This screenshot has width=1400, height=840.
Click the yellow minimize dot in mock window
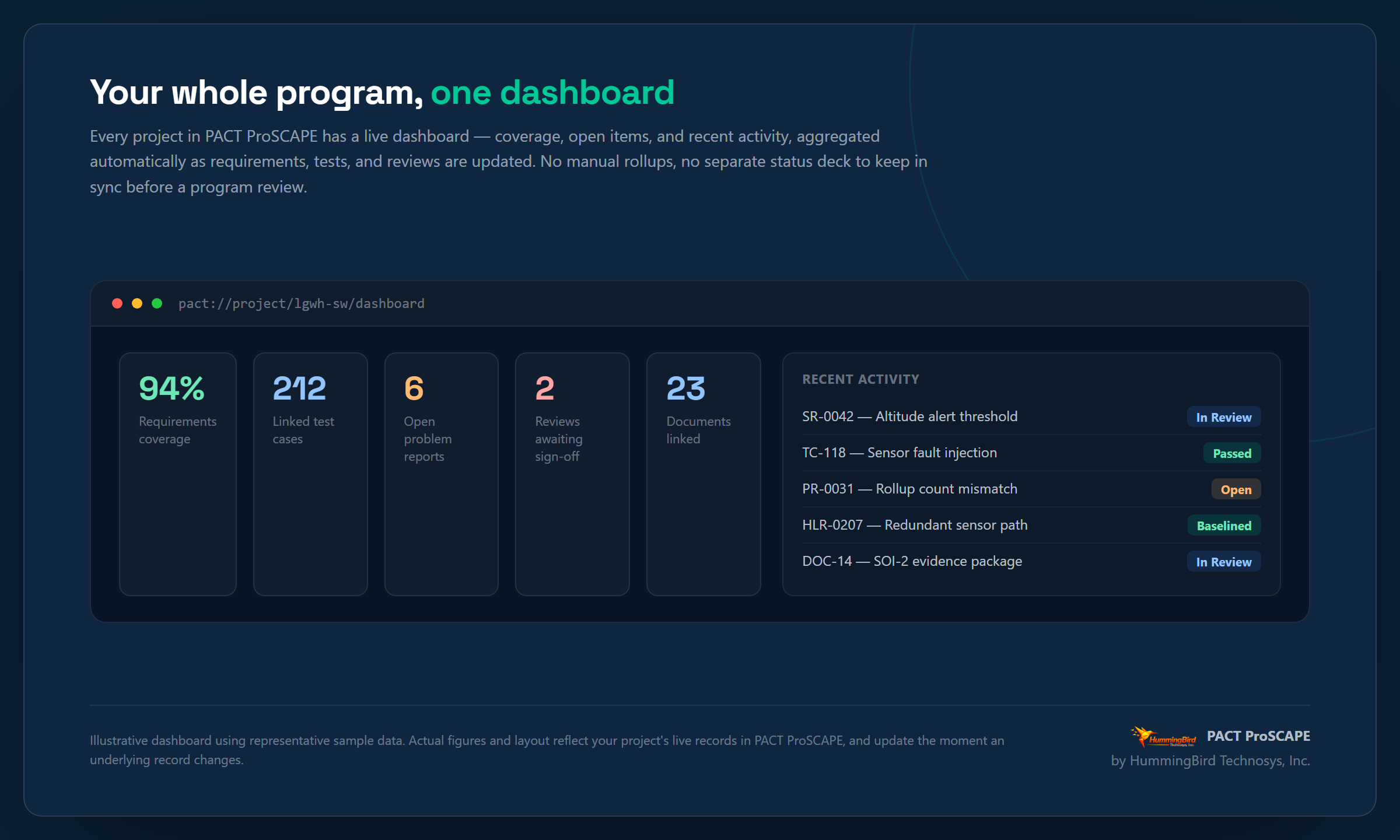click(137, 303)
